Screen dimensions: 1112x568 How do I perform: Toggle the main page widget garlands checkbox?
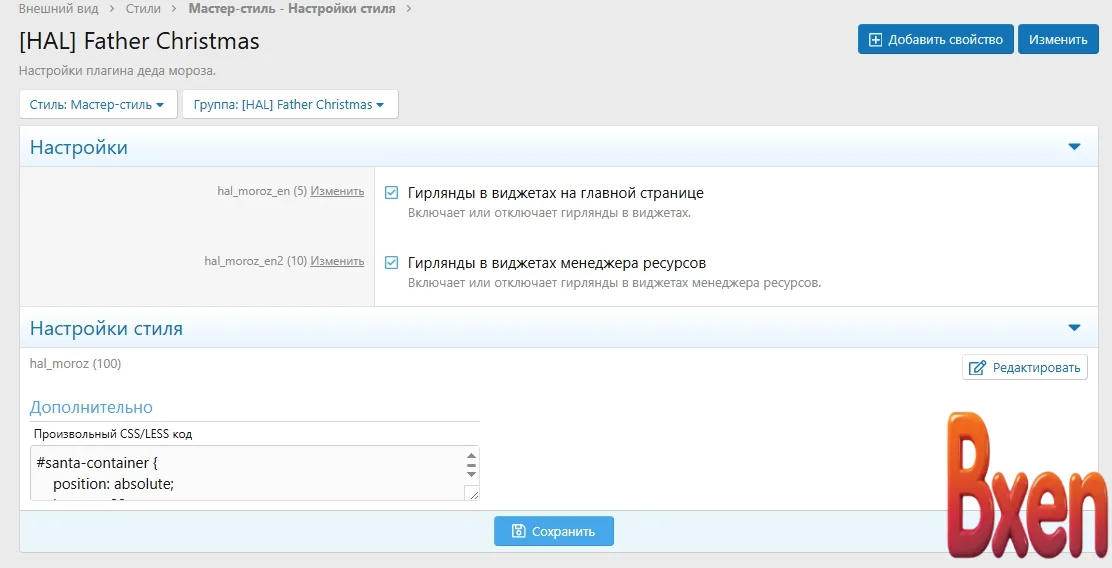click(392, 193)
